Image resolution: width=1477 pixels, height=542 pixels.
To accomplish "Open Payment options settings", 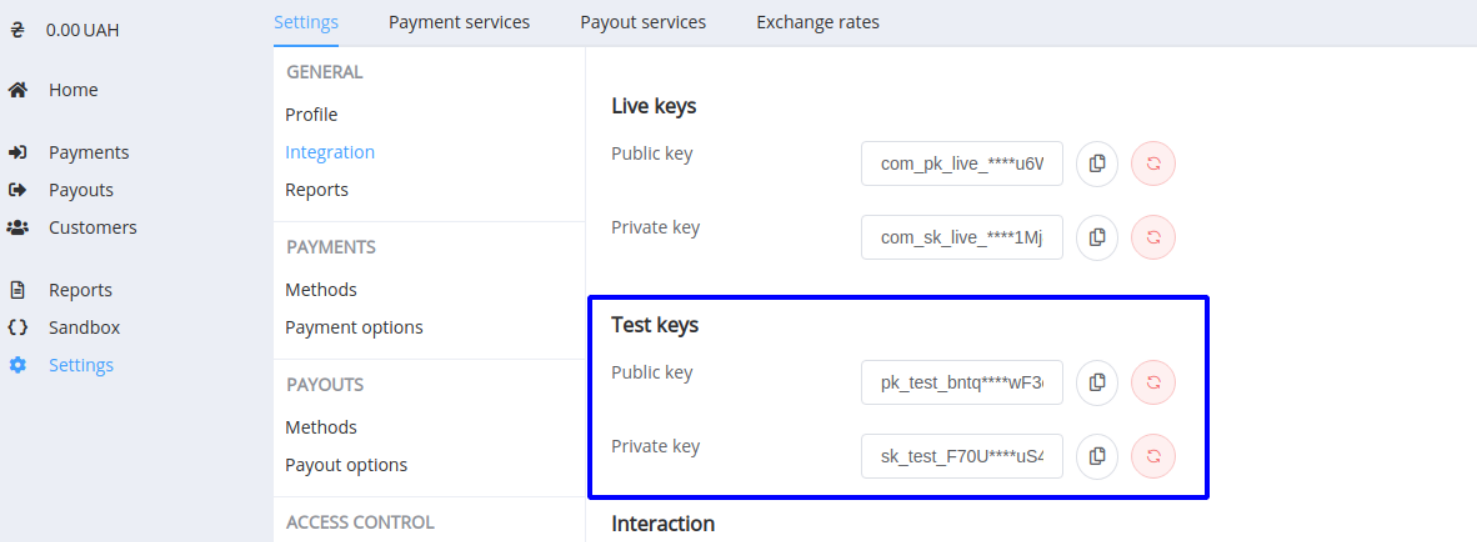I will (x=353, y=327).
